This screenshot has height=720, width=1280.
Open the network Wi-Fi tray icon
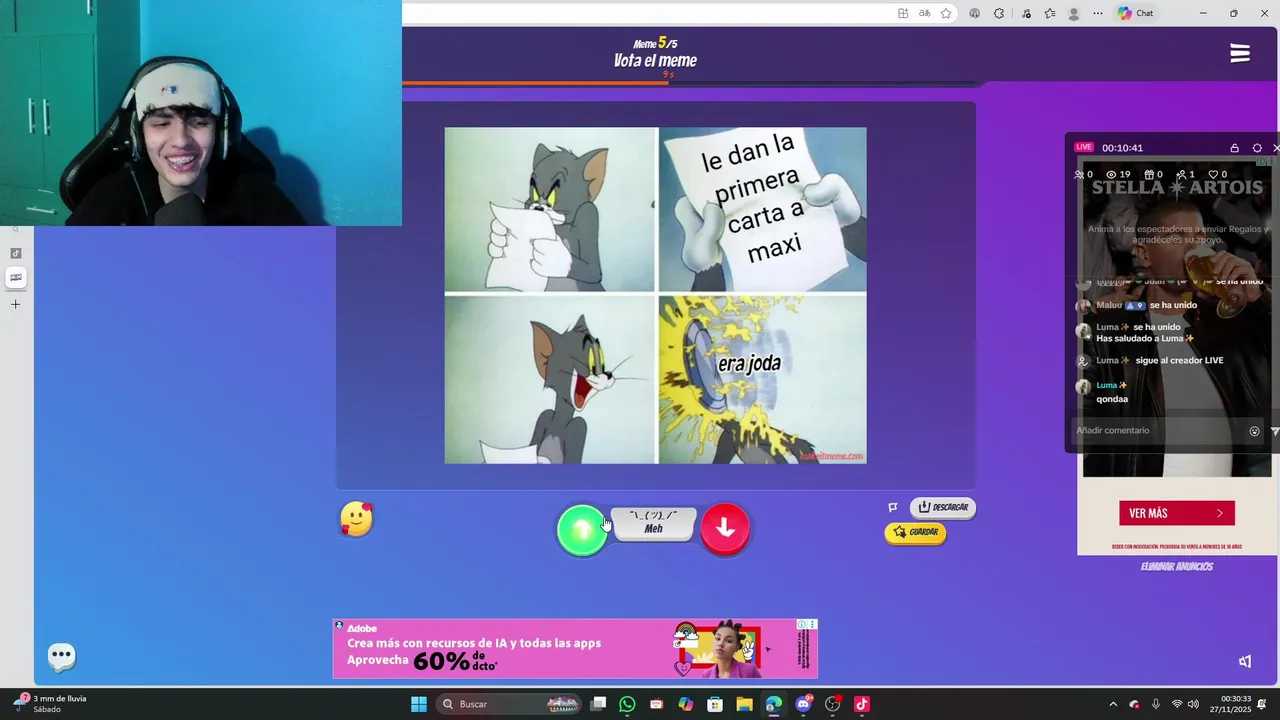1177,704
